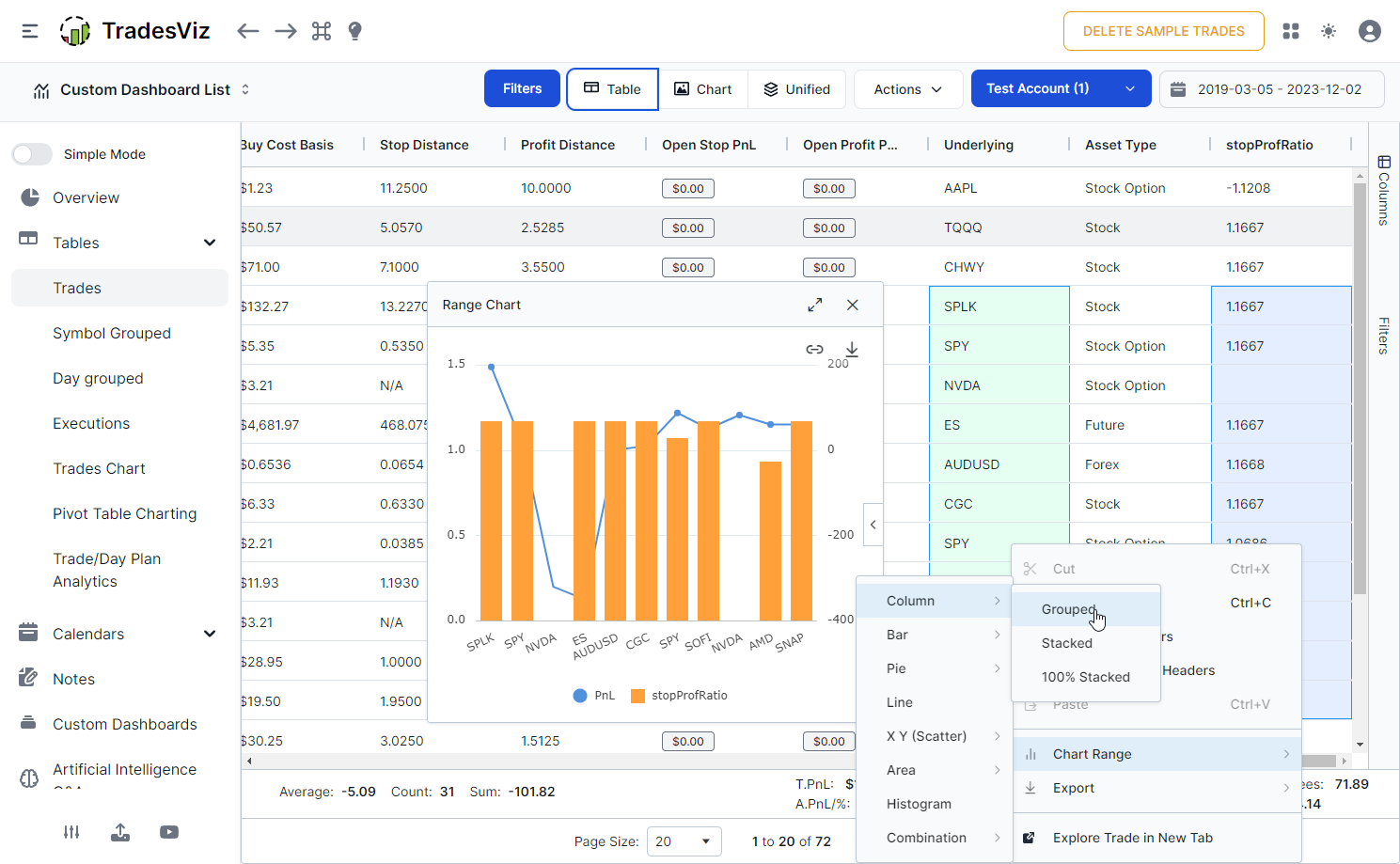Screen dimensions: 1400x864
Task: Select Stacked column chart option
Action: tap(1086, 643)
